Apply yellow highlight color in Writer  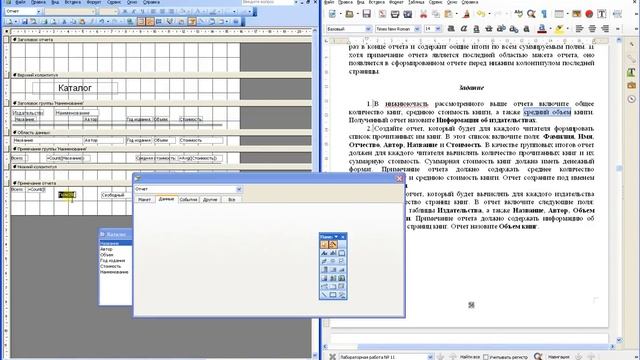pyautogui.click(x=559, y=29)
